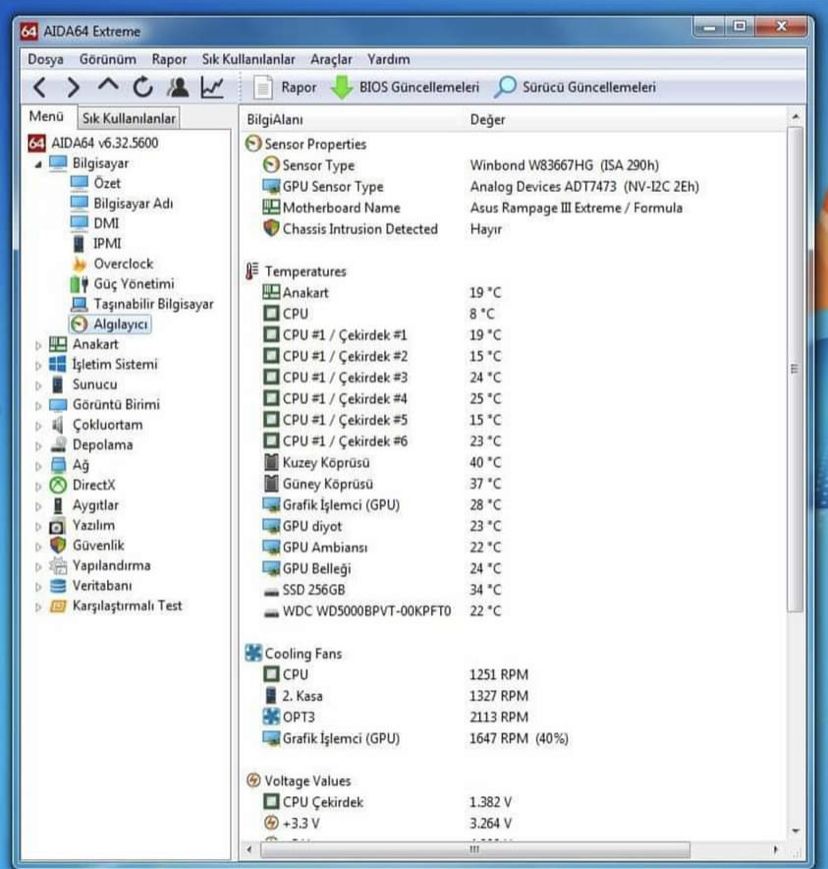
Task: Open the Sık Kullanılanlar menu
Action: pyautogui.click(x=248, y=59)
